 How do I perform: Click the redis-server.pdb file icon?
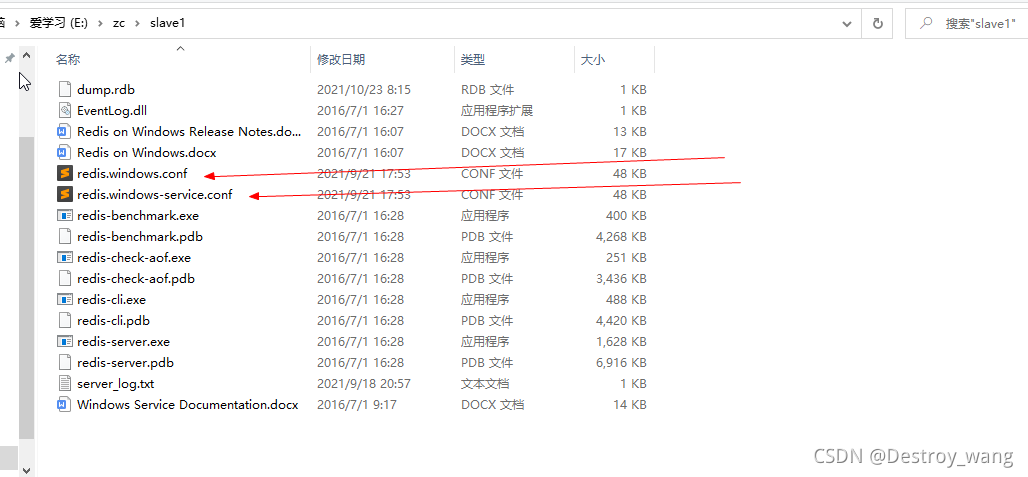64,362
